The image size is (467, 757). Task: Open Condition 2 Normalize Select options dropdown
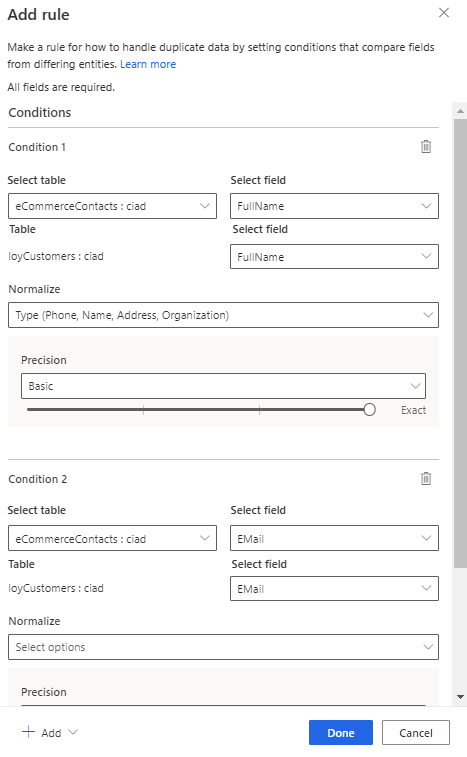click(223, 647)
